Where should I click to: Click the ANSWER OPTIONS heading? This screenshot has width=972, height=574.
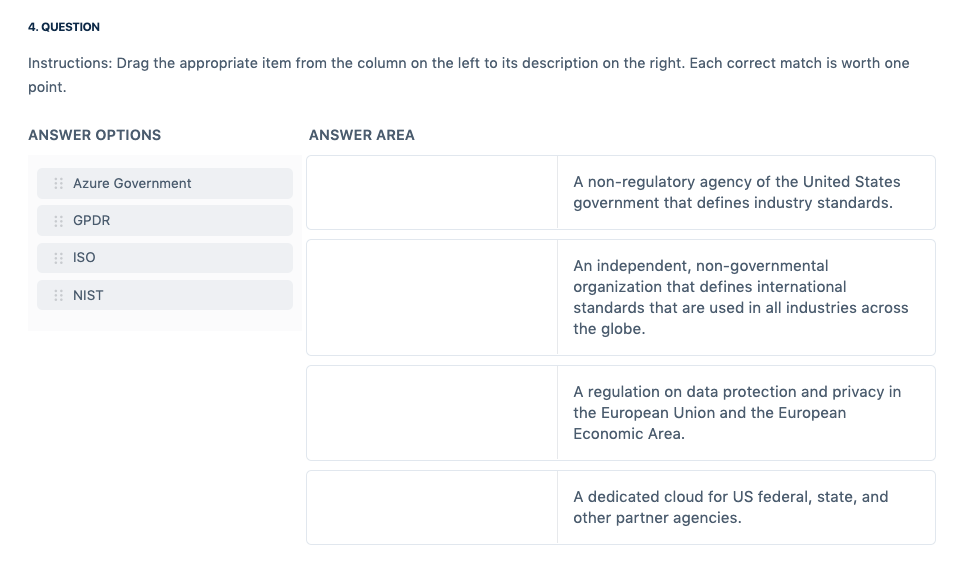click(94, 135)
